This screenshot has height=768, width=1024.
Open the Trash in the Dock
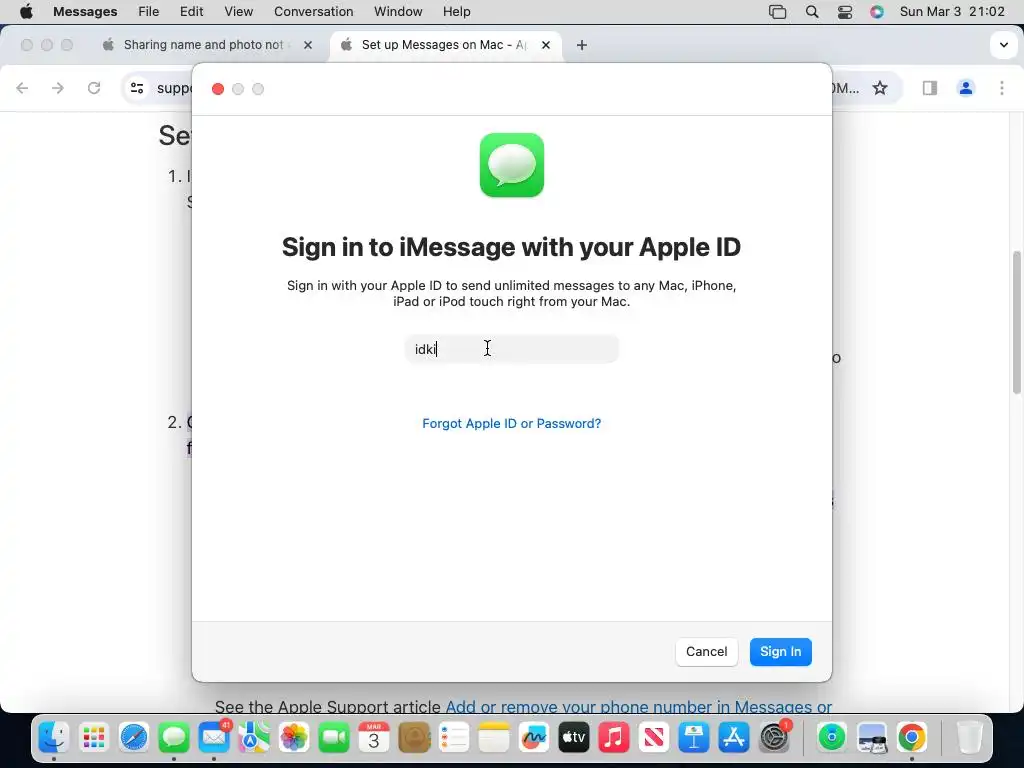969,737
